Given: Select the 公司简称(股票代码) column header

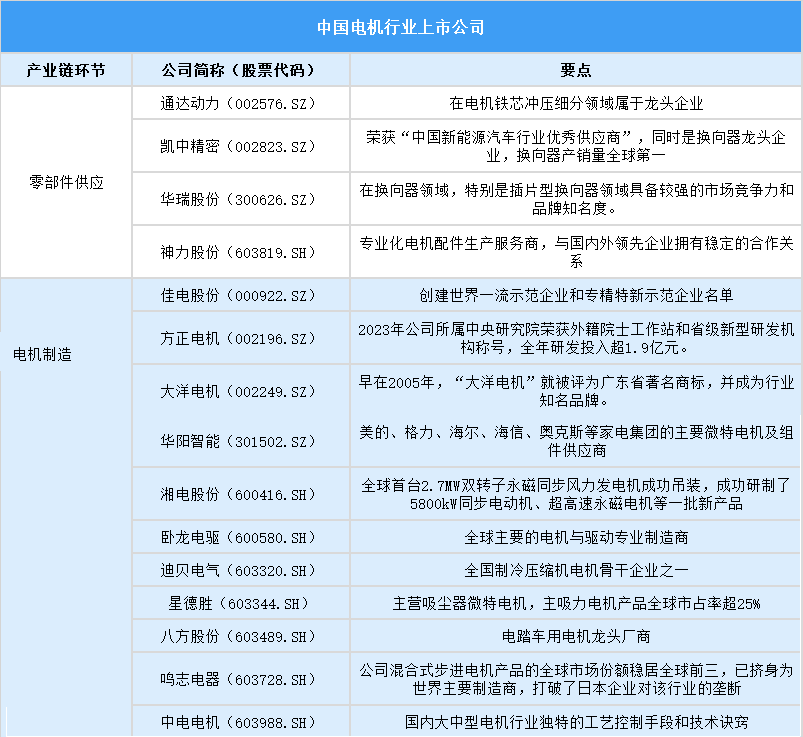Looking at the screenshot, I should pos(238,71).
